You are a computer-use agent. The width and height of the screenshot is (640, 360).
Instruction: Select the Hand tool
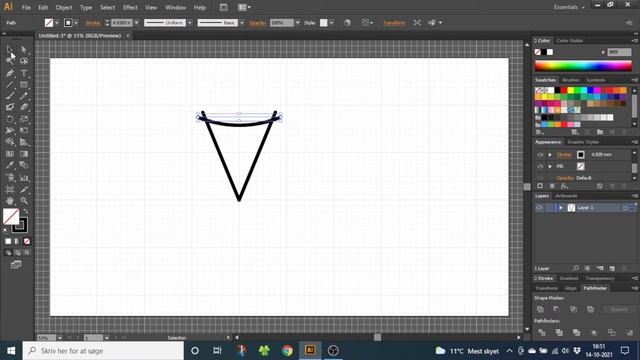10,201
